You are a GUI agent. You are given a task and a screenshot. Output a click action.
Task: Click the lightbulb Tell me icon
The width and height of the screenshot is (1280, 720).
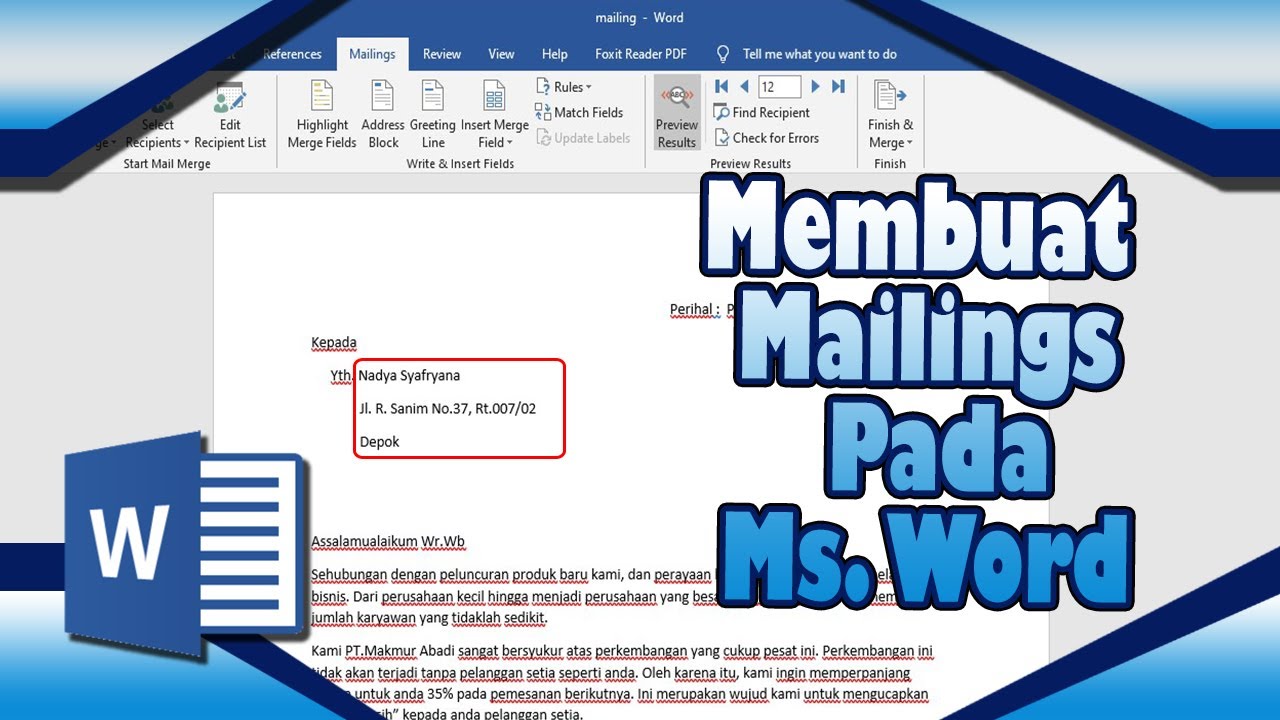[x=723, y=54]
